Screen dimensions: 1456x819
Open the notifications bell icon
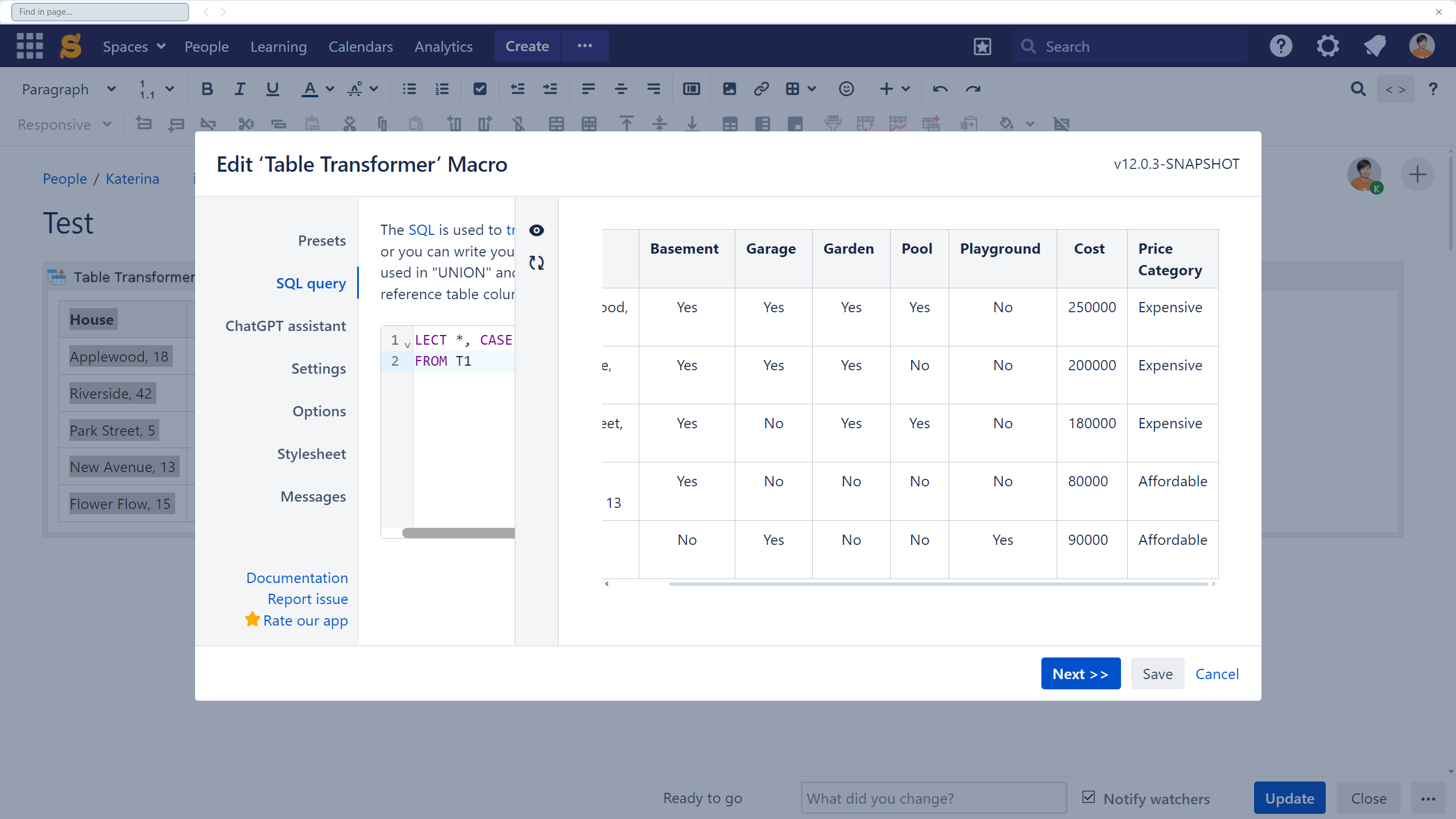[1374, 46]
